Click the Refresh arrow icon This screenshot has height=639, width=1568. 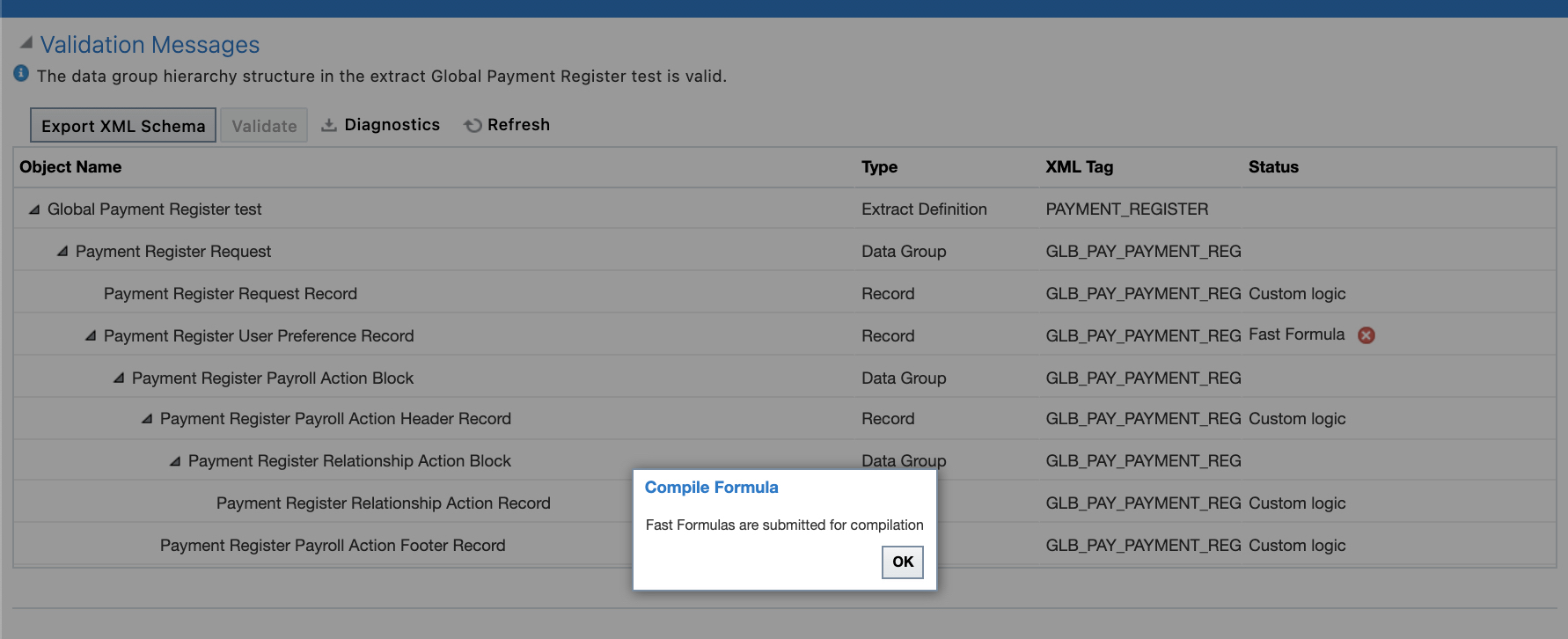pos(473,125)
